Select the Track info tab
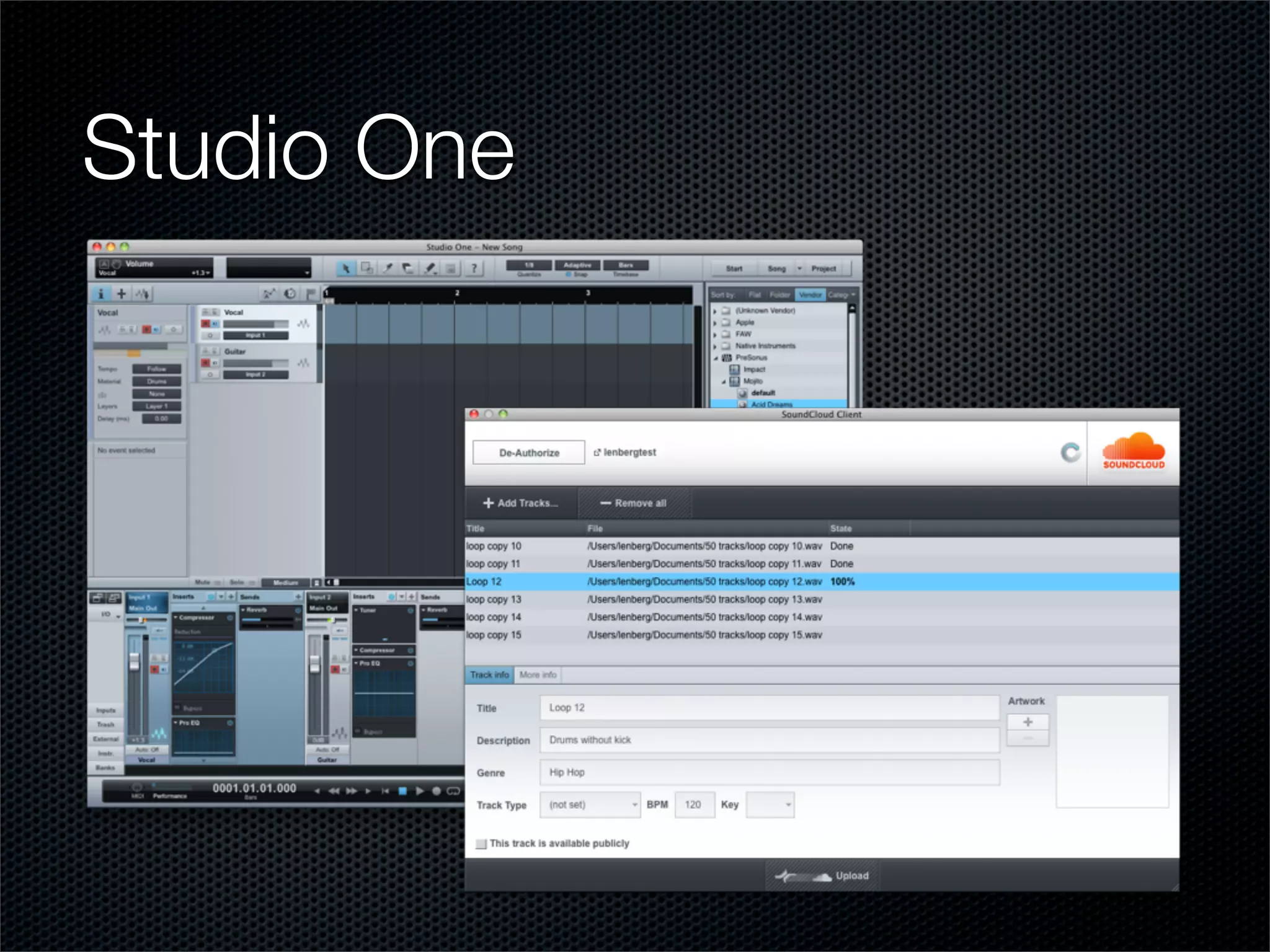 point(489,675)
